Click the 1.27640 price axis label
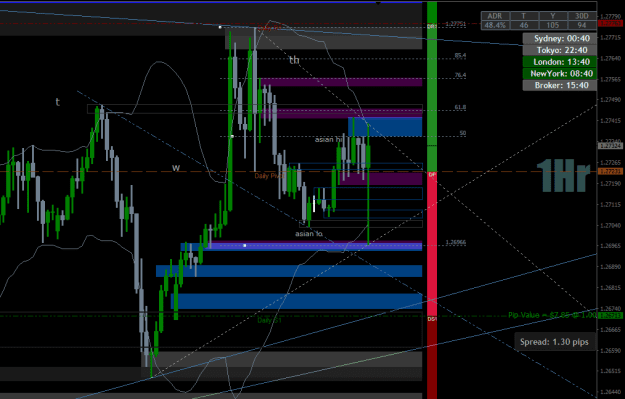 (611, 58)
